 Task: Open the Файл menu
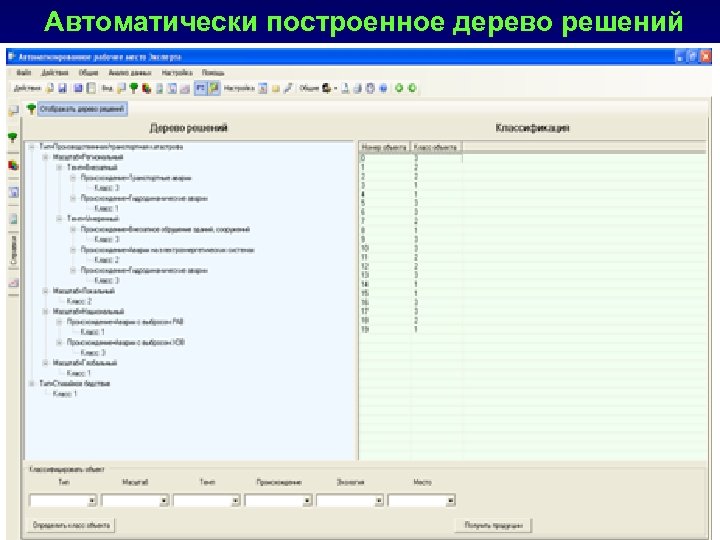click(23, 73)
